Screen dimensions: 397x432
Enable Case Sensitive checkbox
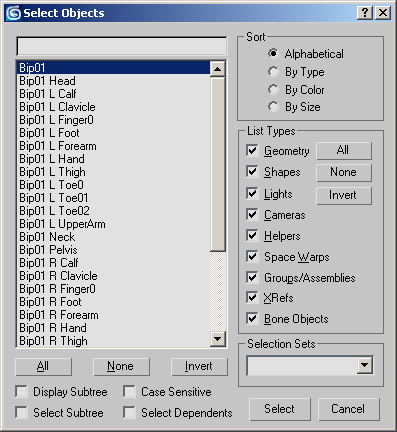click(x=129, y=392)
